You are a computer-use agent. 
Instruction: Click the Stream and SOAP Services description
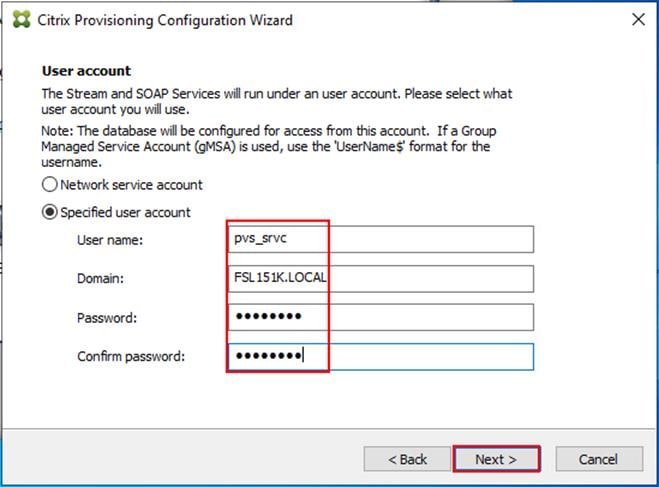[277, 101]
